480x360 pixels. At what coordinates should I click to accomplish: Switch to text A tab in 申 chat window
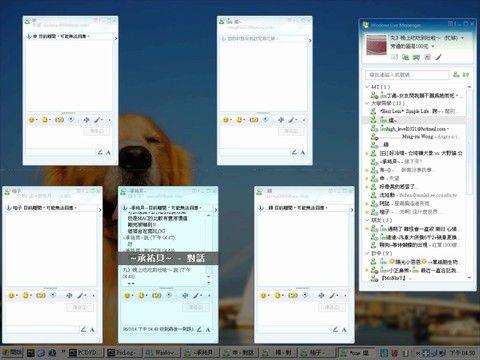point(108,152)
